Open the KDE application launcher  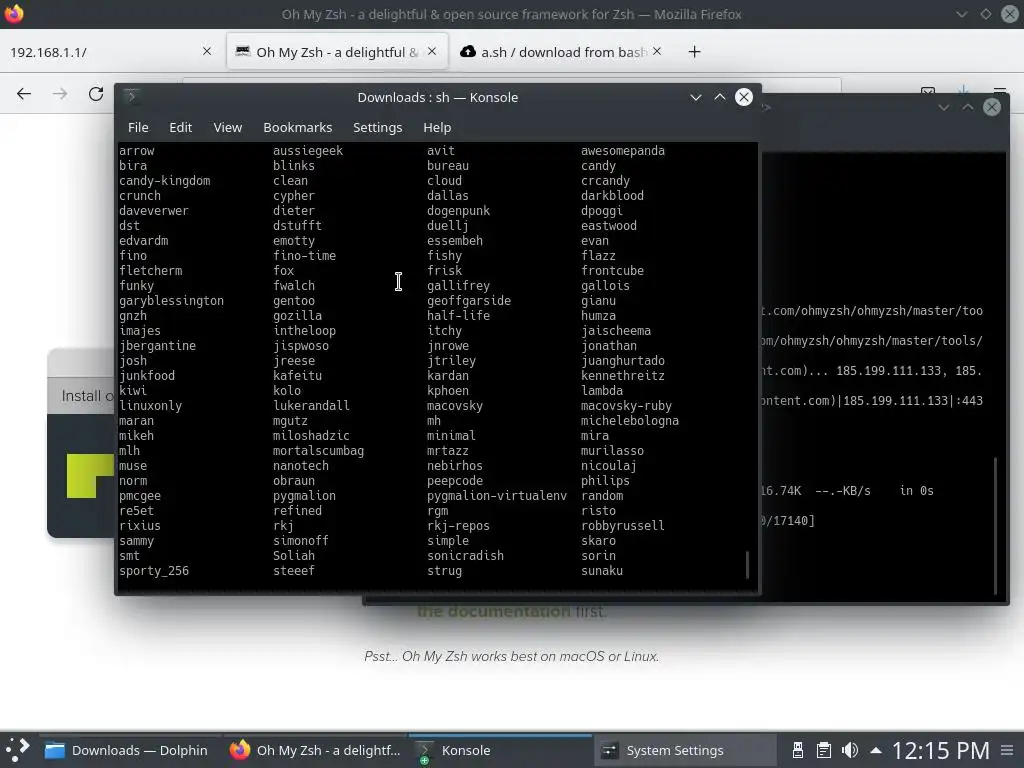[18, 750]
